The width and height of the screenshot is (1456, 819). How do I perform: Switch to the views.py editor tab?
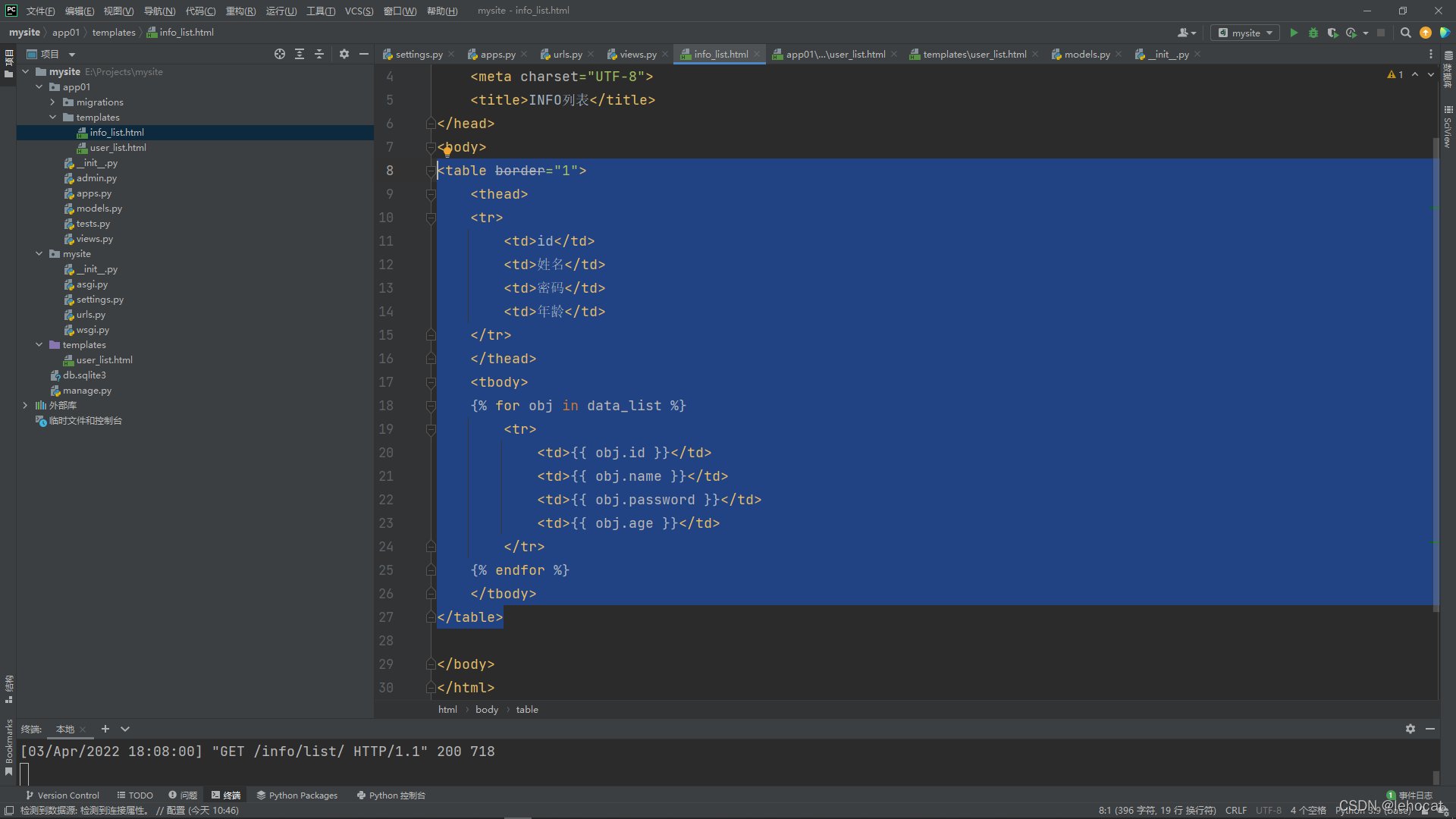coord(637,55)
